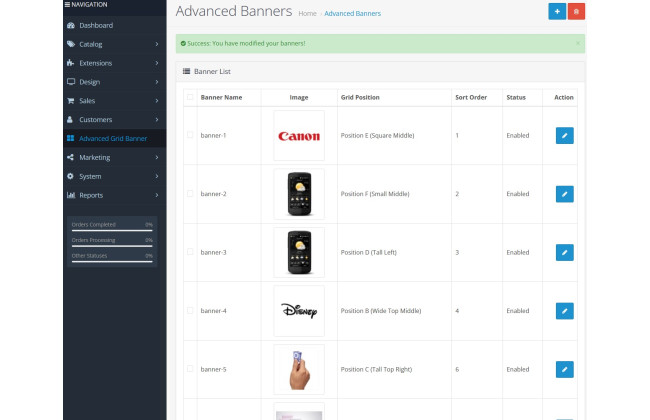Check the checkbox for banner-5

[190, 369]
